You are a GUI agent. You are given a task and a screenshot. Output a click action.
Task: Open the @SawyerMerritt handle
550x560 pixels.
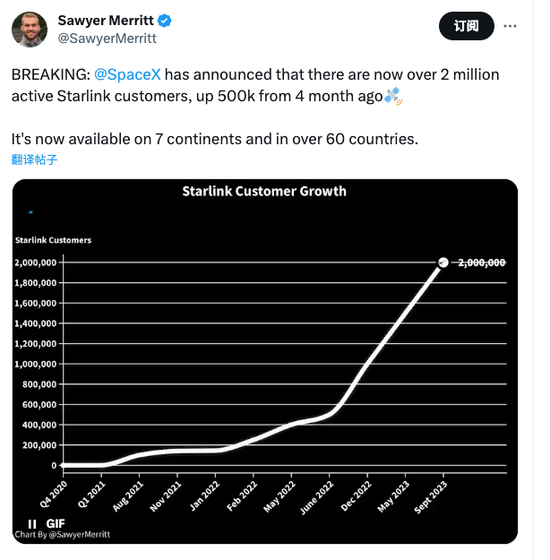coord(107,38)
